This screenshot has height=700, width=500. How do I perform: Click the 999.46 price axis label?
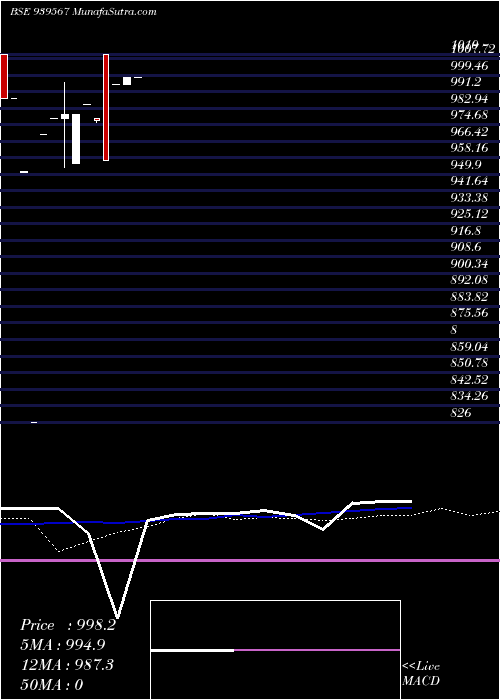469,66
